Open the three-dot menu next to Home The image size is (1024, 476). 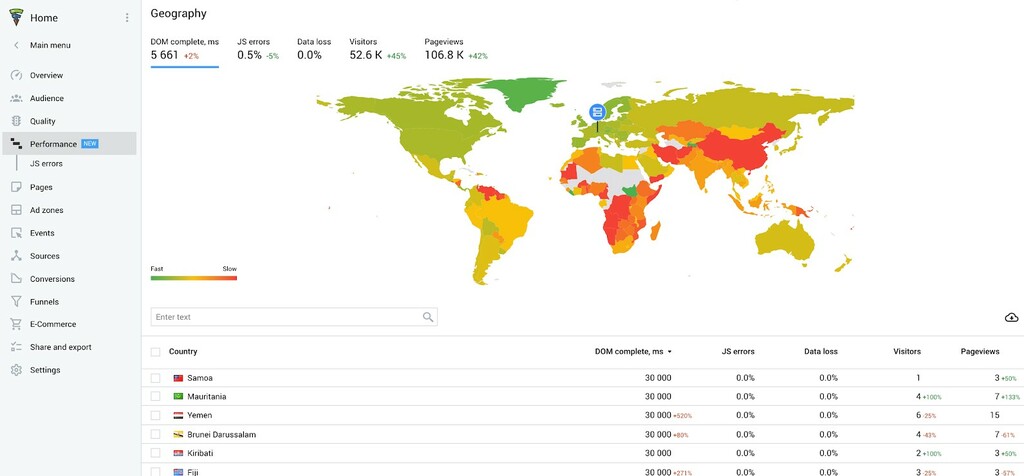127,18
